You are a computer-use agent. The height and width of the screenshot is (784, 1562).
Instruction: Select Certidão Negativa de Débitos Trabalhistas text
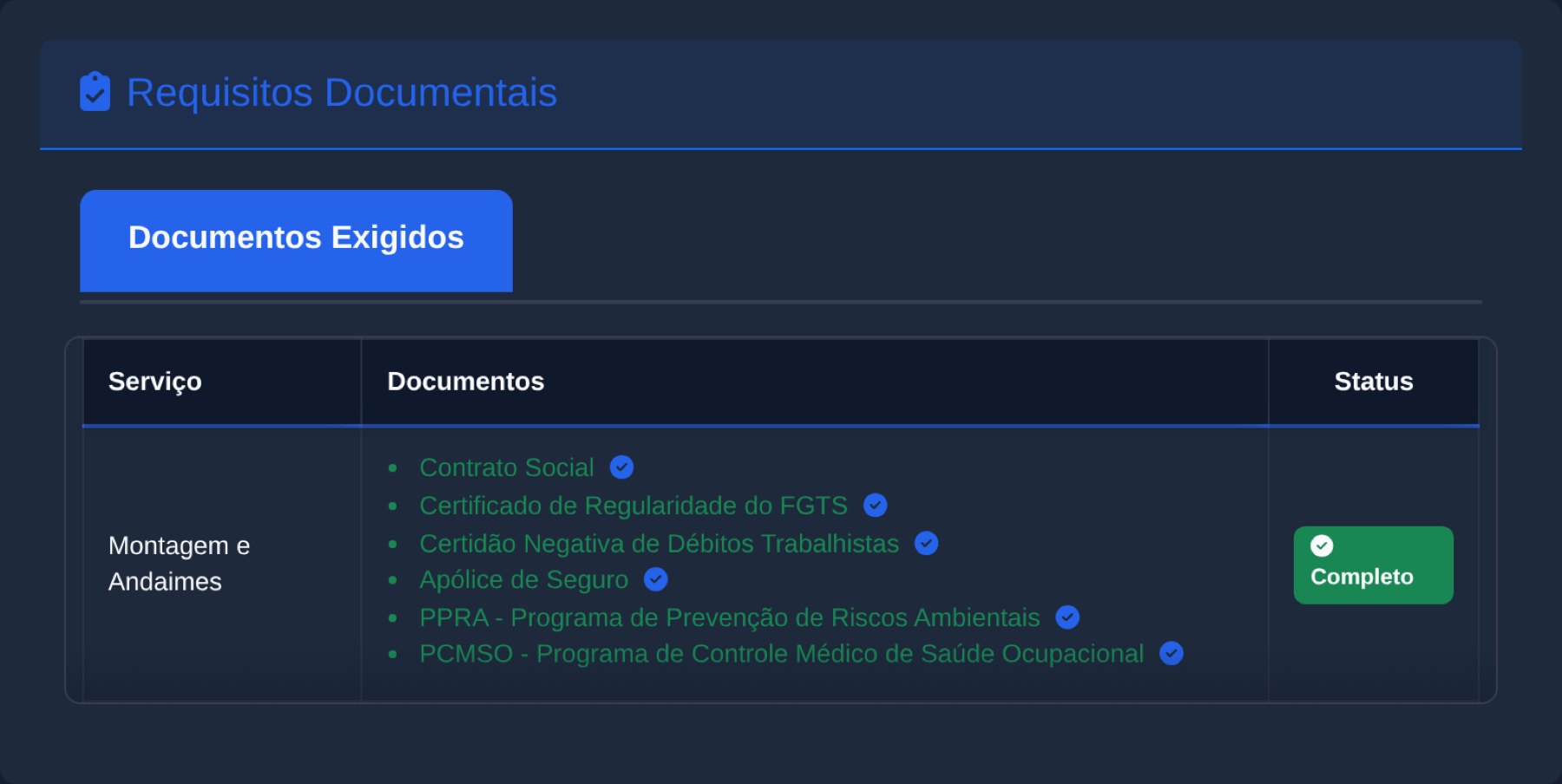tap(660, 544)
